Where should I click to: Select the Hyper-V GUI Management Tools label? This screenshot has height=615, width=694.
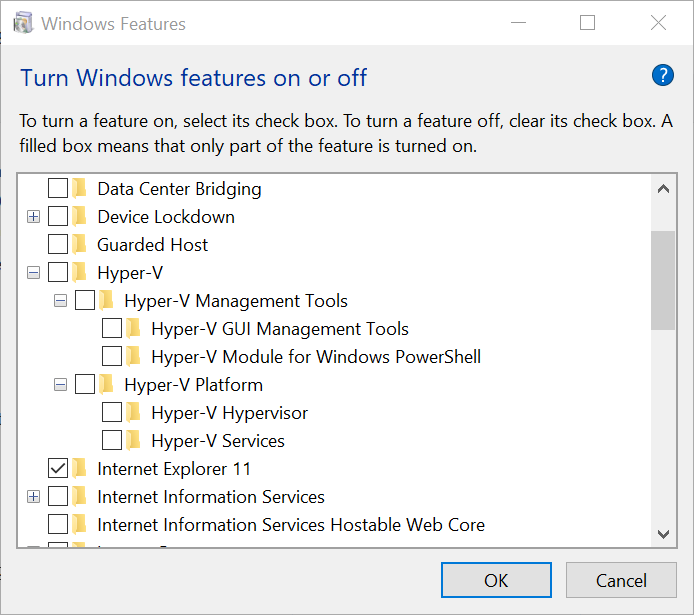[280, 329]
